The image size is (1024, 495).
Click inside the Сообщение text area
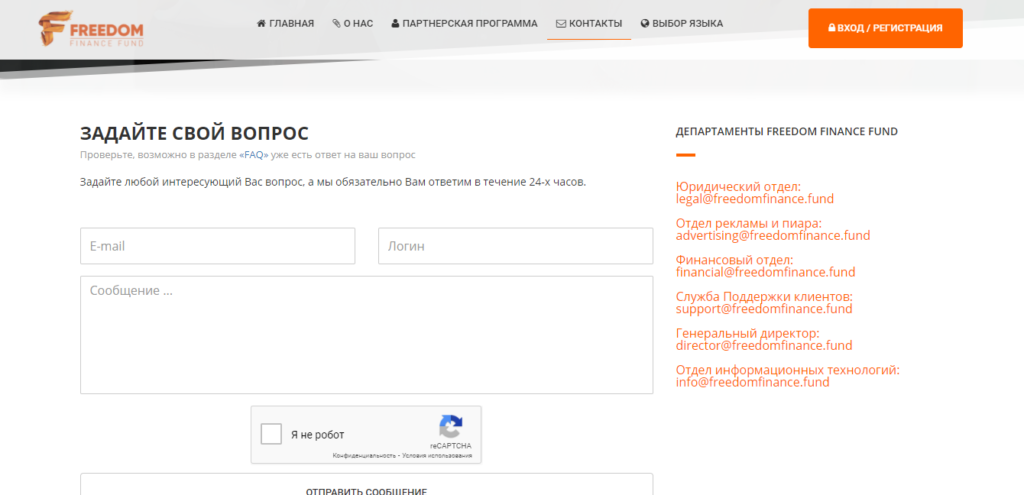366,335
